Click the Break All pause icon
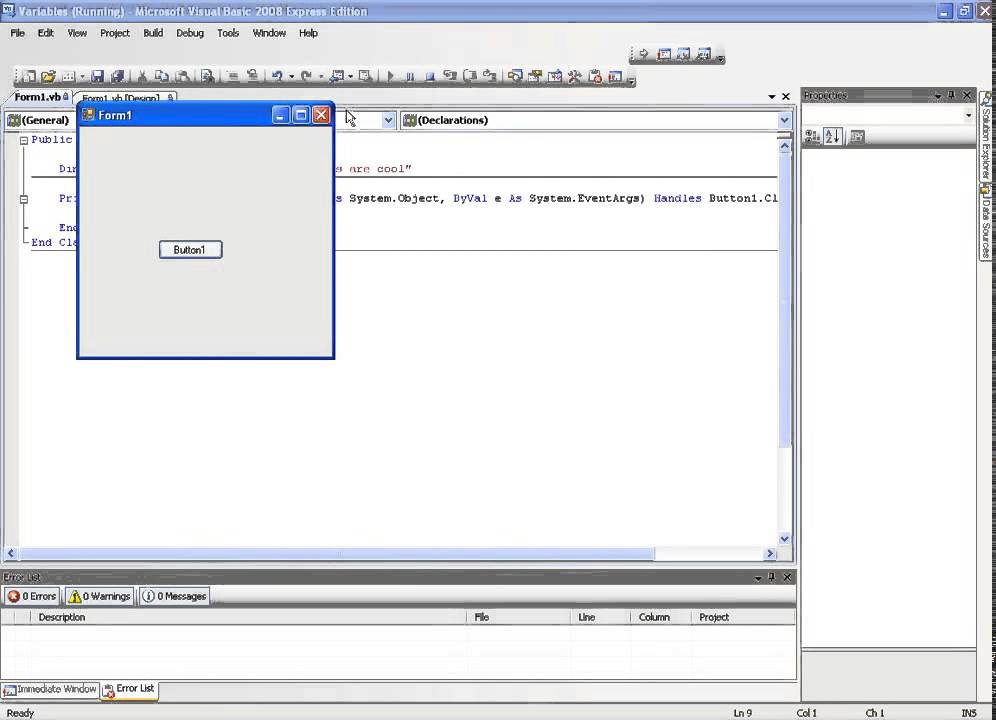The width and height of the screenshot is (996, 720). (410, 76)
